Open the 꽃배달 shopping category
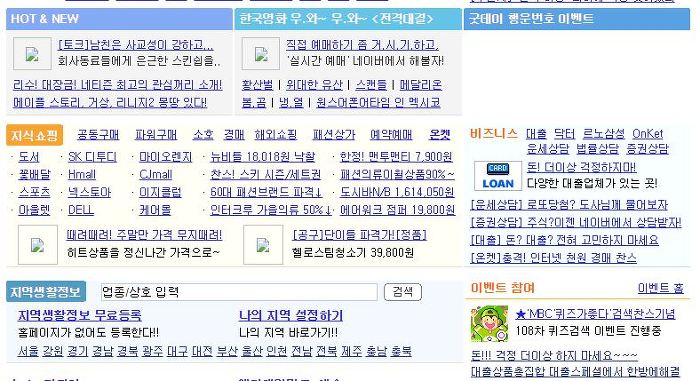Screen dimensions: 700x381 point(34,175)
